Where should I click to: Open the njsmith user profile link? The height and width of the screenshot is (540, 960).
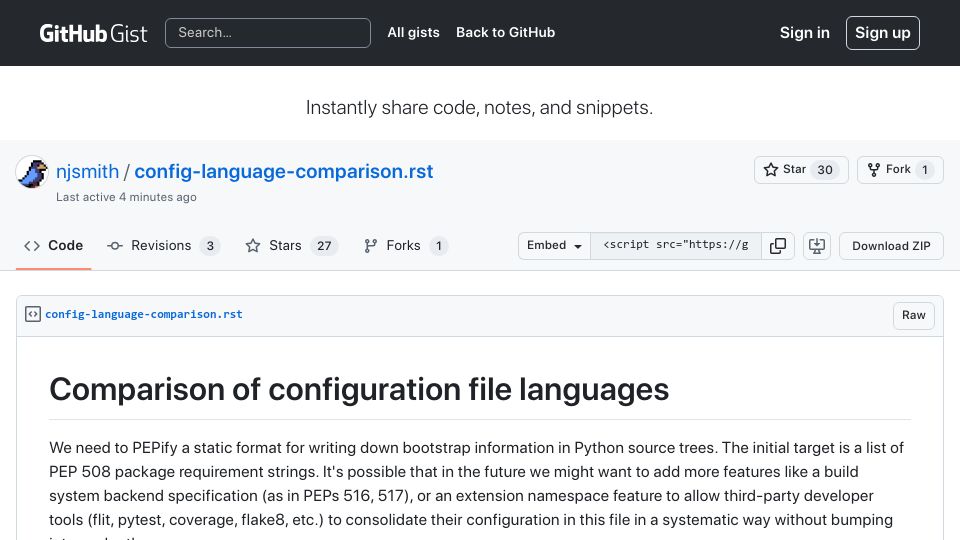coord(88,171)
